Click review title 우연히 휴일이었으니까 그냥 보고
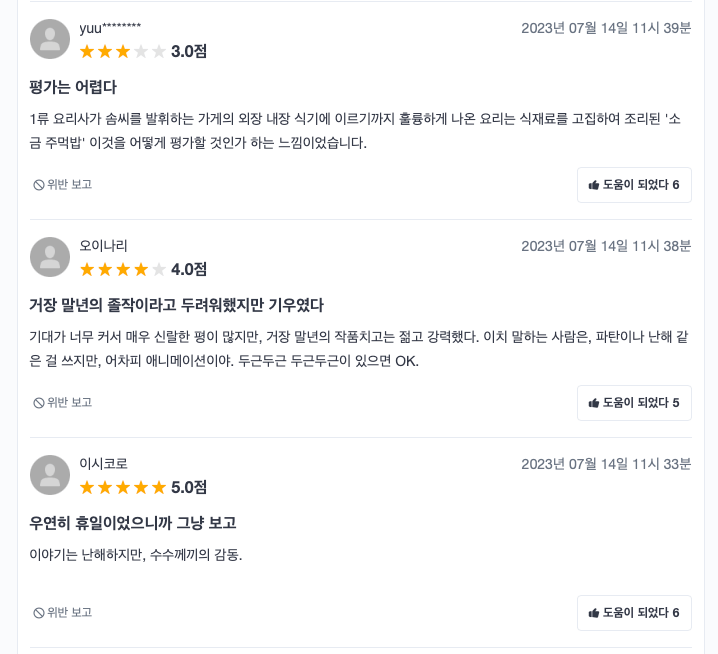Screen dimensions: 718x654 tap(133, 523)
